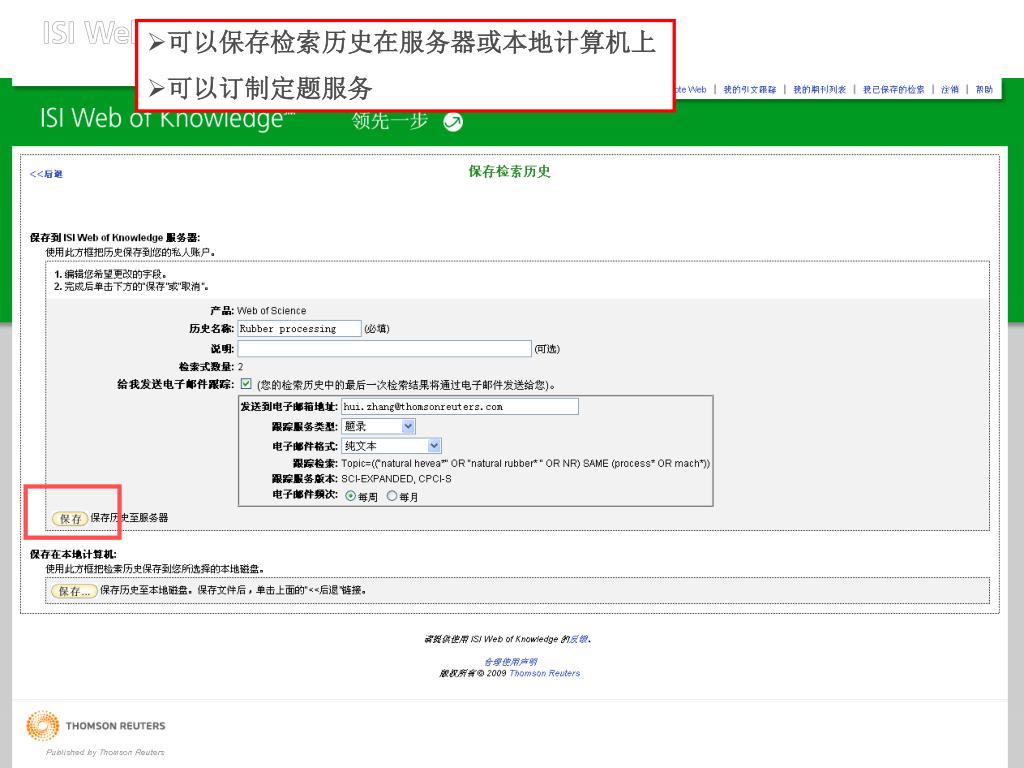Open 我已保存的检索 in the top navigation
The width and height of the screenshot is (1024, 768).
[893, 89]
